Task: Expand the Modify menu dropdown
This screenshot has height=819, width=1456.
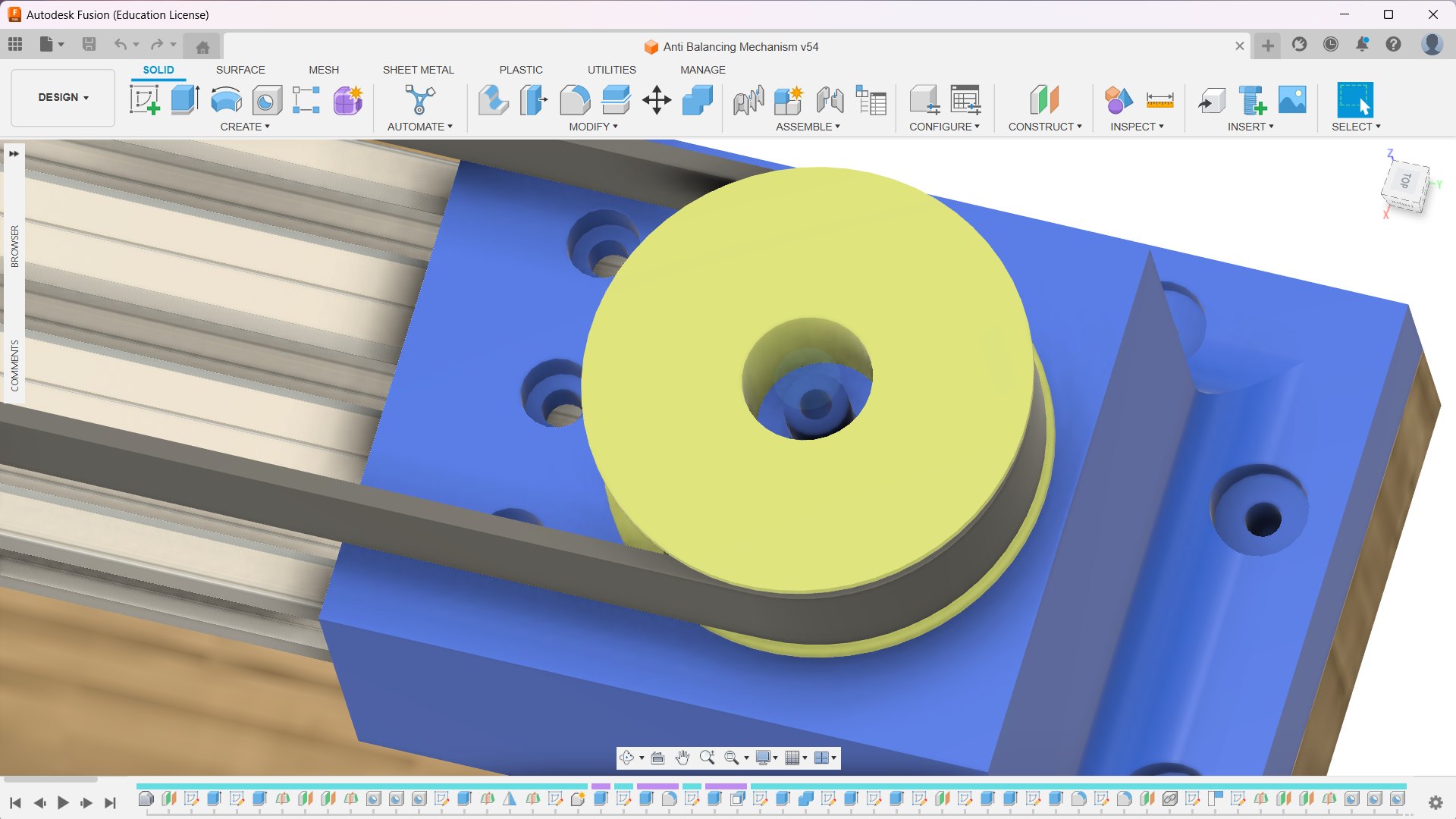Action: (593, 127)
